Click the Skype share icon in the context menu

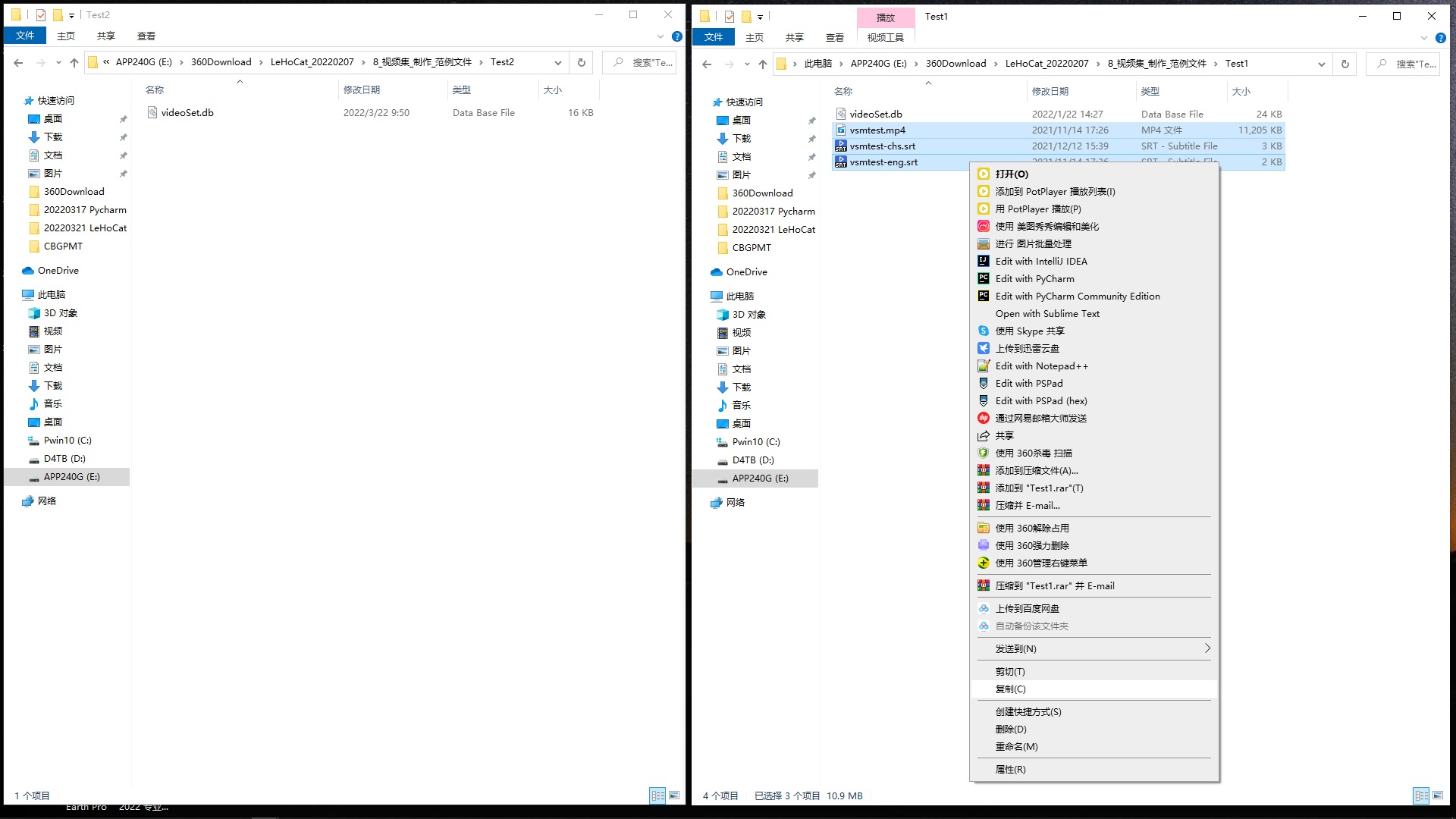pyautogui.click(x=984, y=331)
